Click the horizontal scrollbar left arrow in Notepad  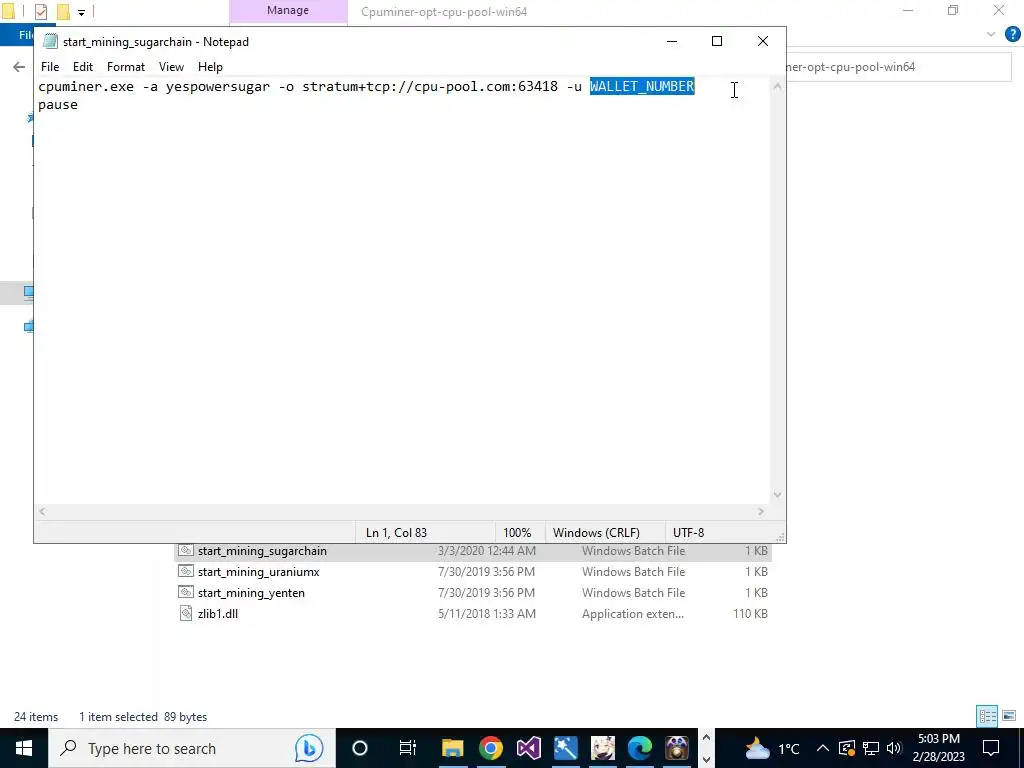pos(42,511)
